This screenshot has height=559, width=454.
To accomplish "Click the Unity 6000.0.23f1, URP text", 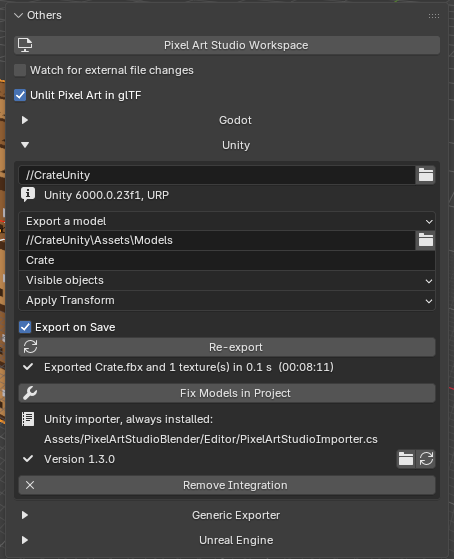I will 106,195.
